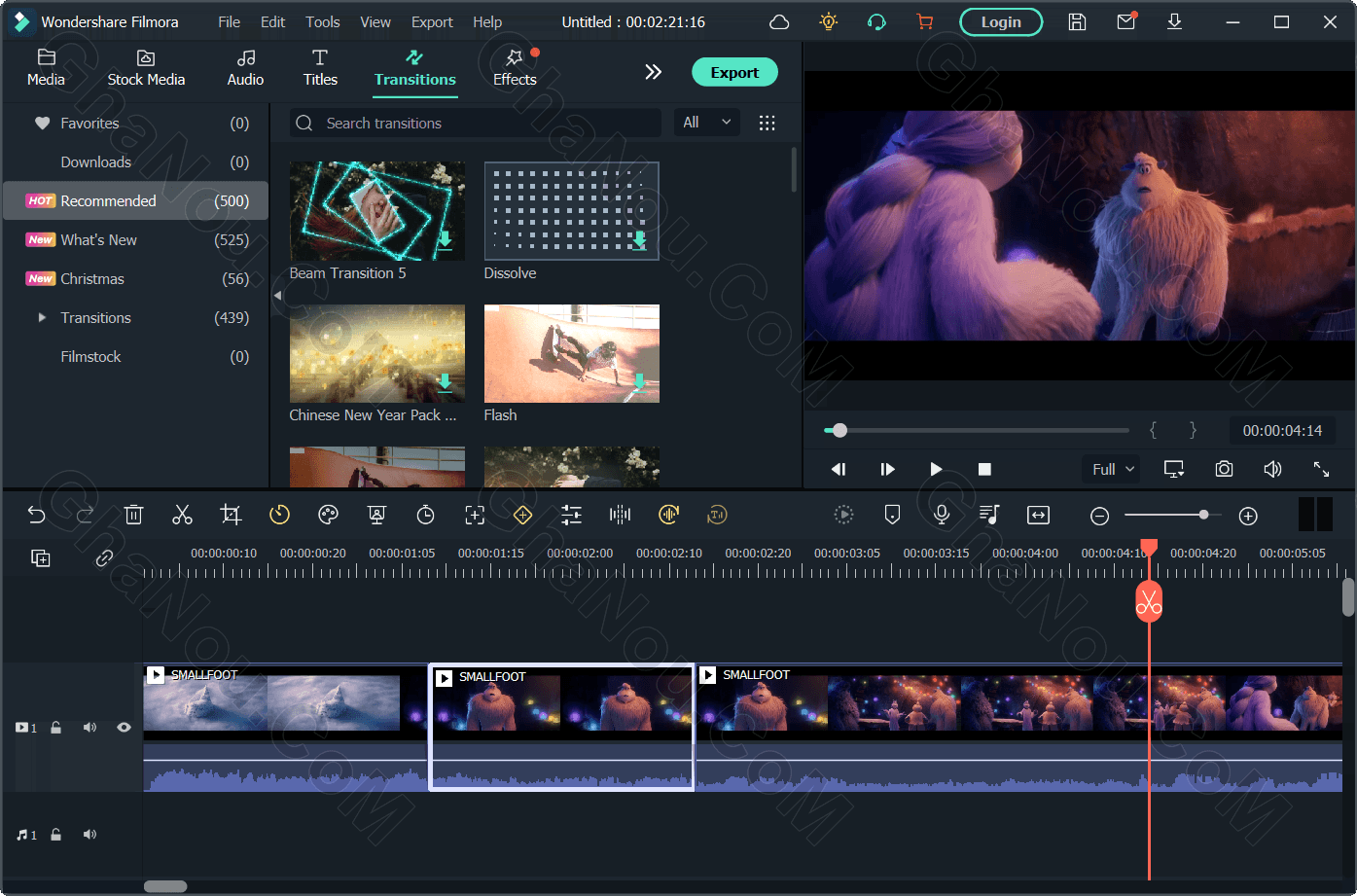Open the tips lightbulb icon

coord(828,21)
